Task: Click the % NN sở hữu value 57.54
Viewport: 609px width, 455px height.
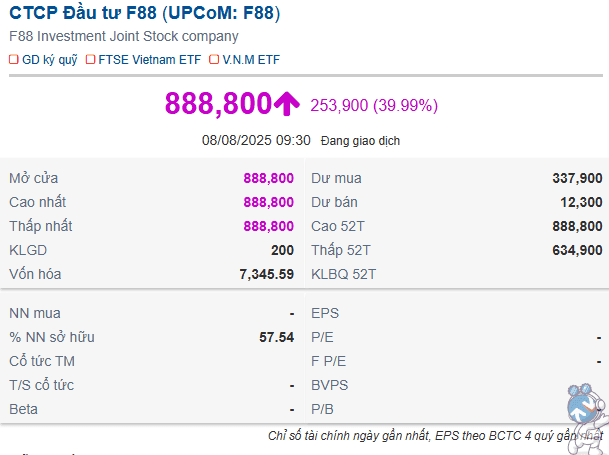Action: tap(276, 337)
